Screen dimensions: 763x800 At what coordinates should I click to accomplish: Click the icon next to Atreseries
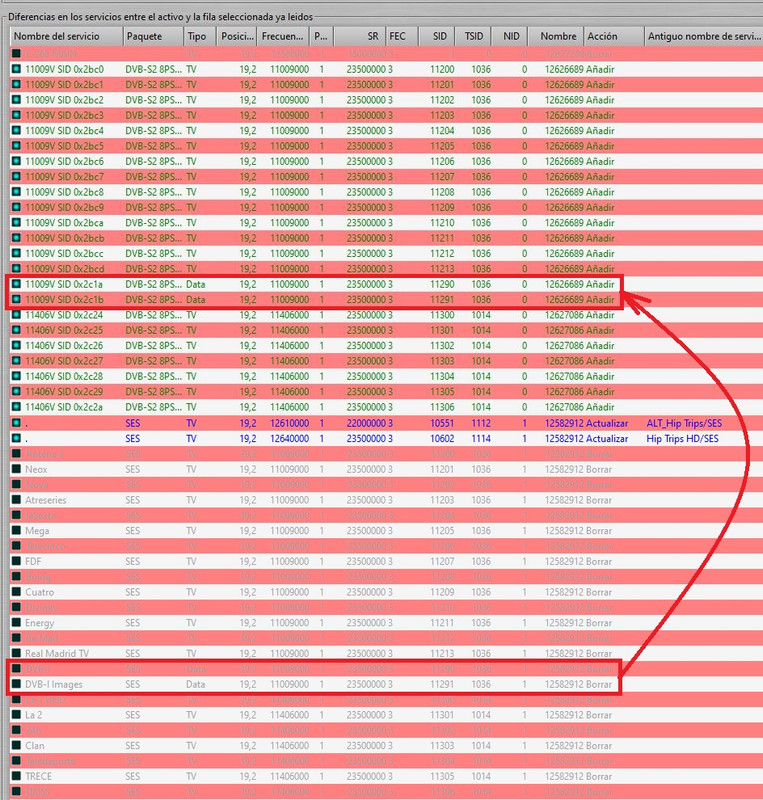point(16,499)
